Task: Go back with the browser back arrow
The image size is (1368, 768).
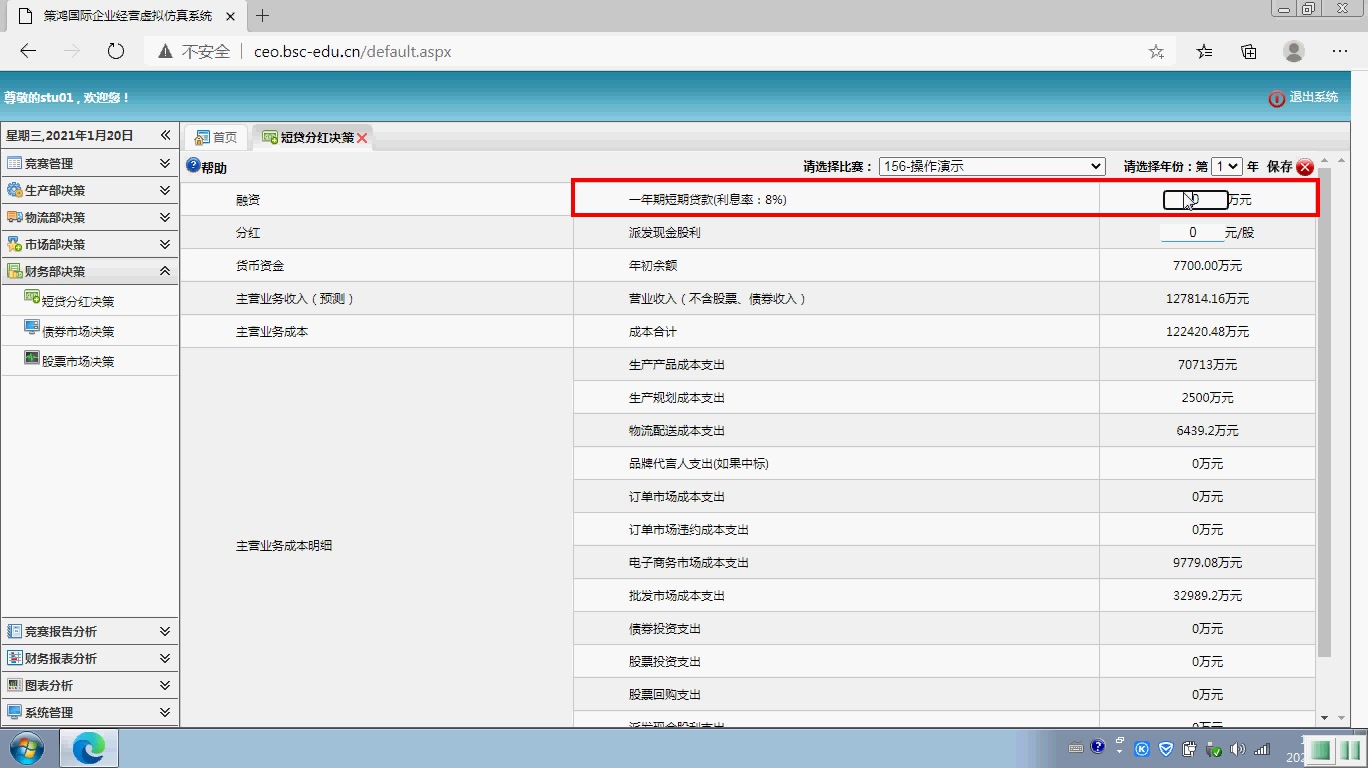Action: pos(28,51)
